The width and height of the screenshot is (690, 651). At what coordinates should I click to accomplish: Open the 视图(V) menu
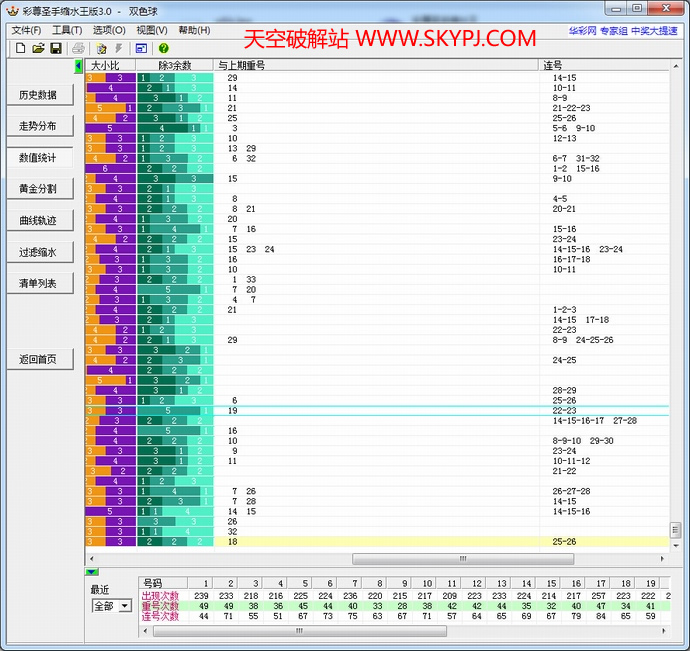click(151, 31)
